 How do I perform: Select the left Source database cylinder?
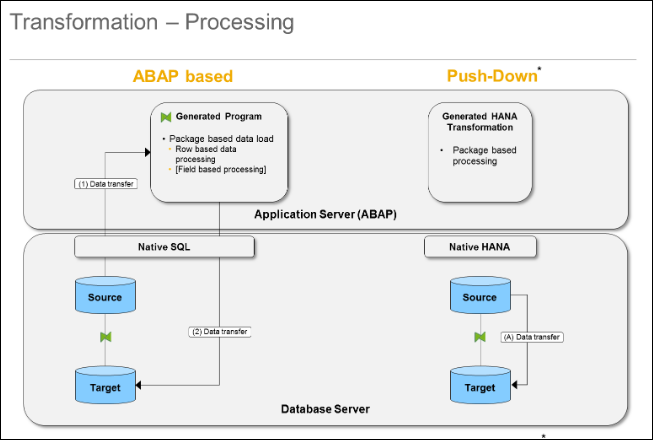(105, 295)
